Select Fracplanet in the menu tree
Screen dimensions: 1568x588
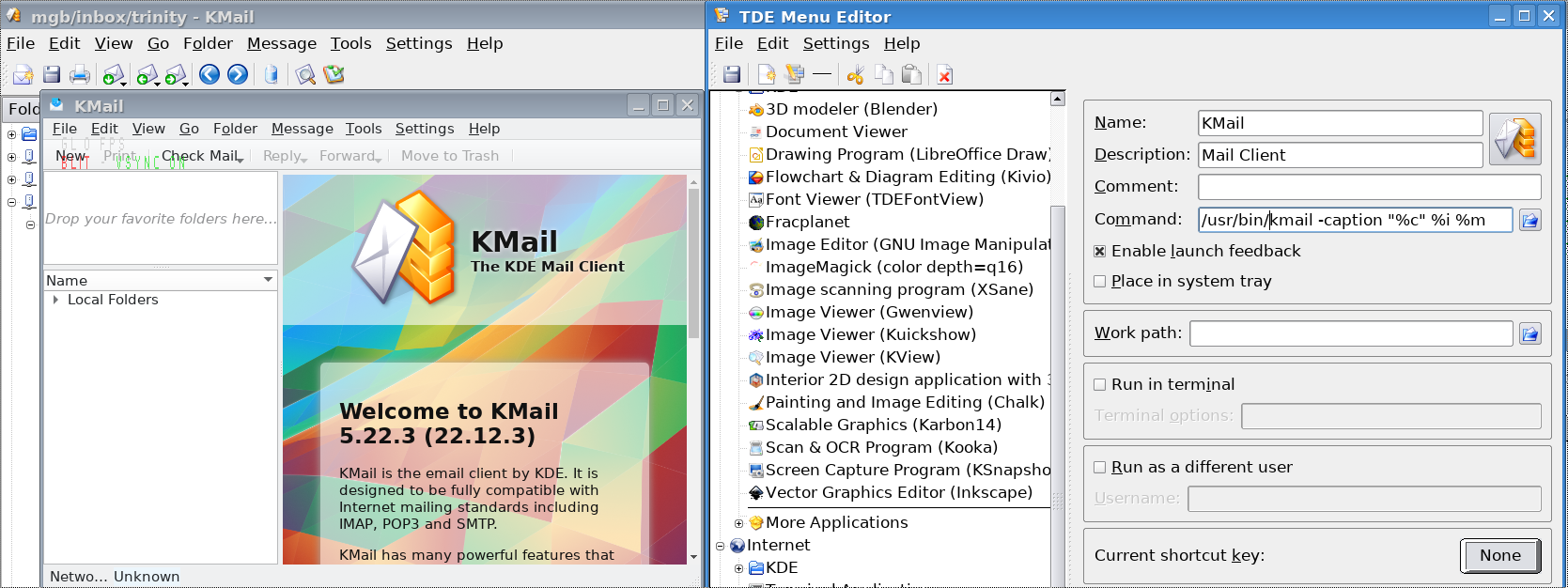click(807, 223)
